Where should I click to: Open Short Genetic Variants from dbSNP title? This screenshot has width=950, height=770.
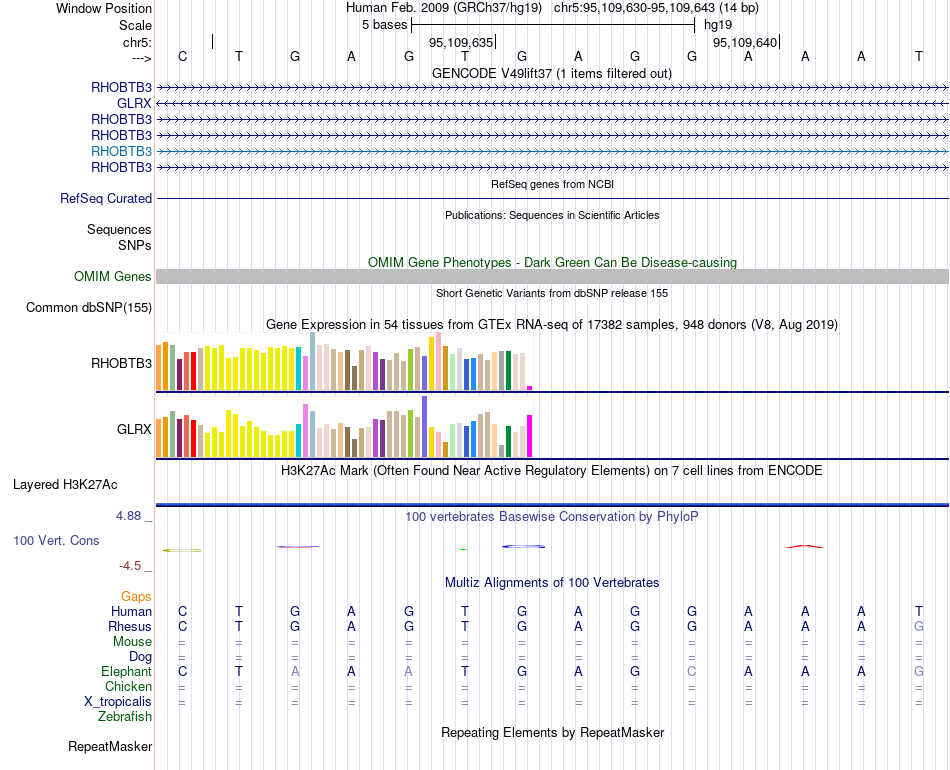(552, 293)
